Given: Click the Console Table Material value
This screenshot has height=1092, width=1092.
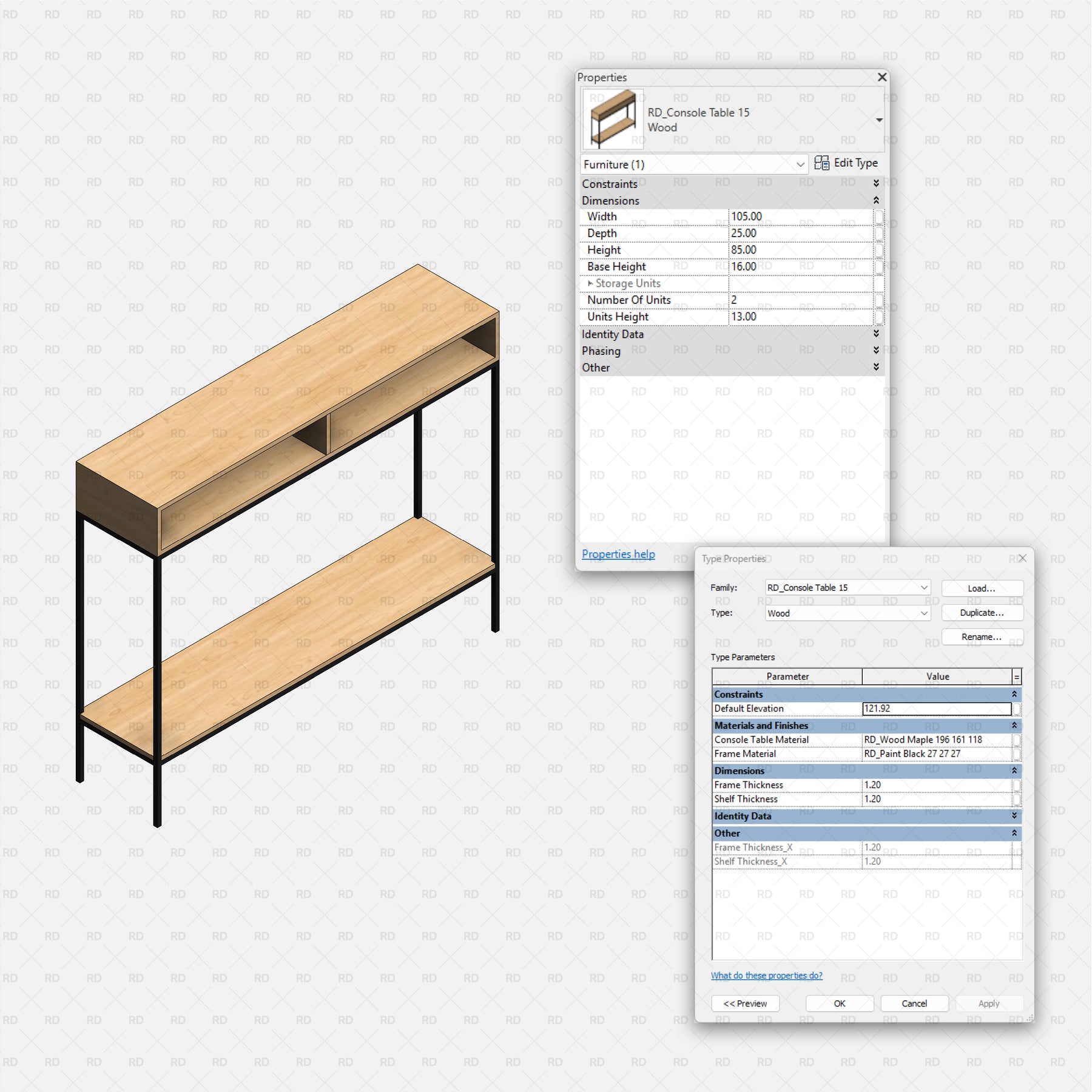Looking at the screenshot, I should pos(936,740).
